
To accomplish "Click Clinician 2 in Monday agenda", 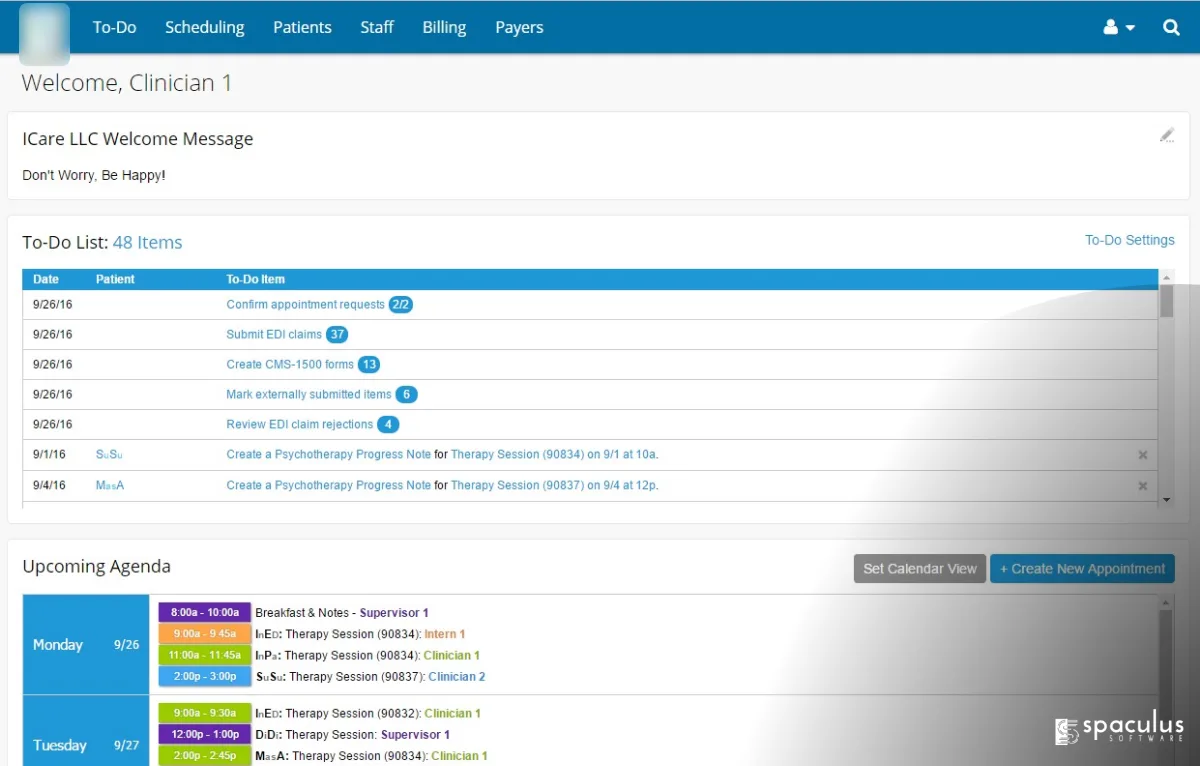I will [457, 677].
